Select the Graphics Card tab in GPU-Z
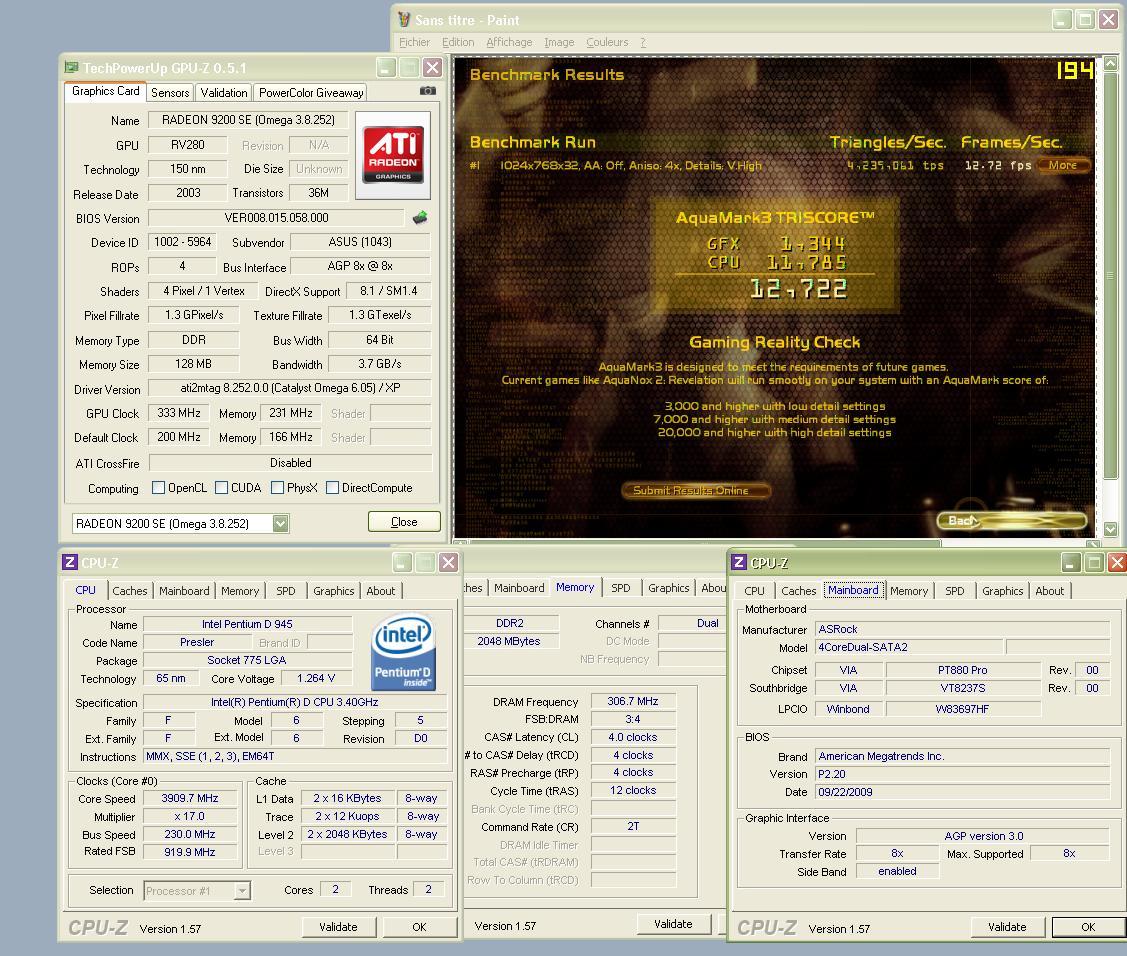Viewport: 1127px width, 956px height. 106,91
